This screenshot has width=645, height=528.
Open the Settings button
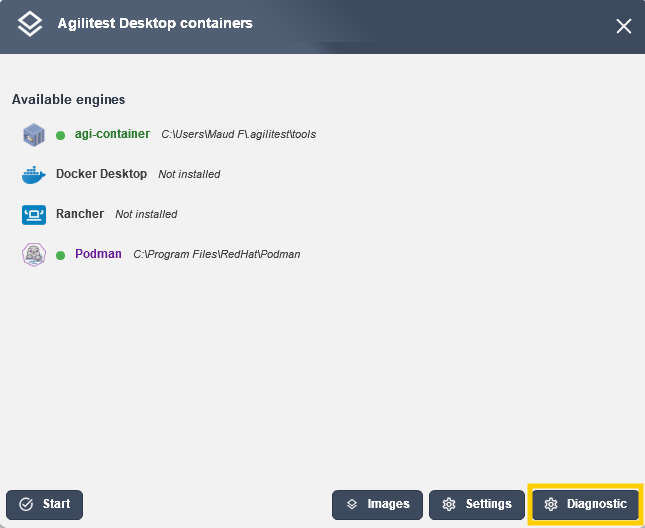pos(477,505)
